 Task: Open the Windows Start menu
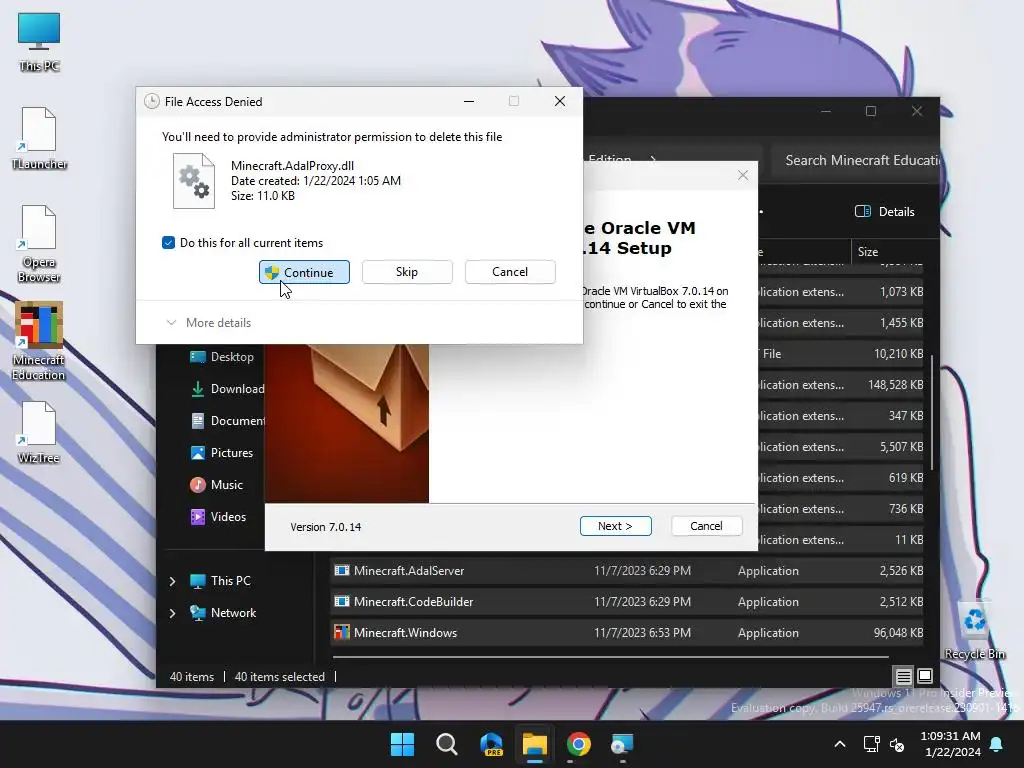point(402,744)
